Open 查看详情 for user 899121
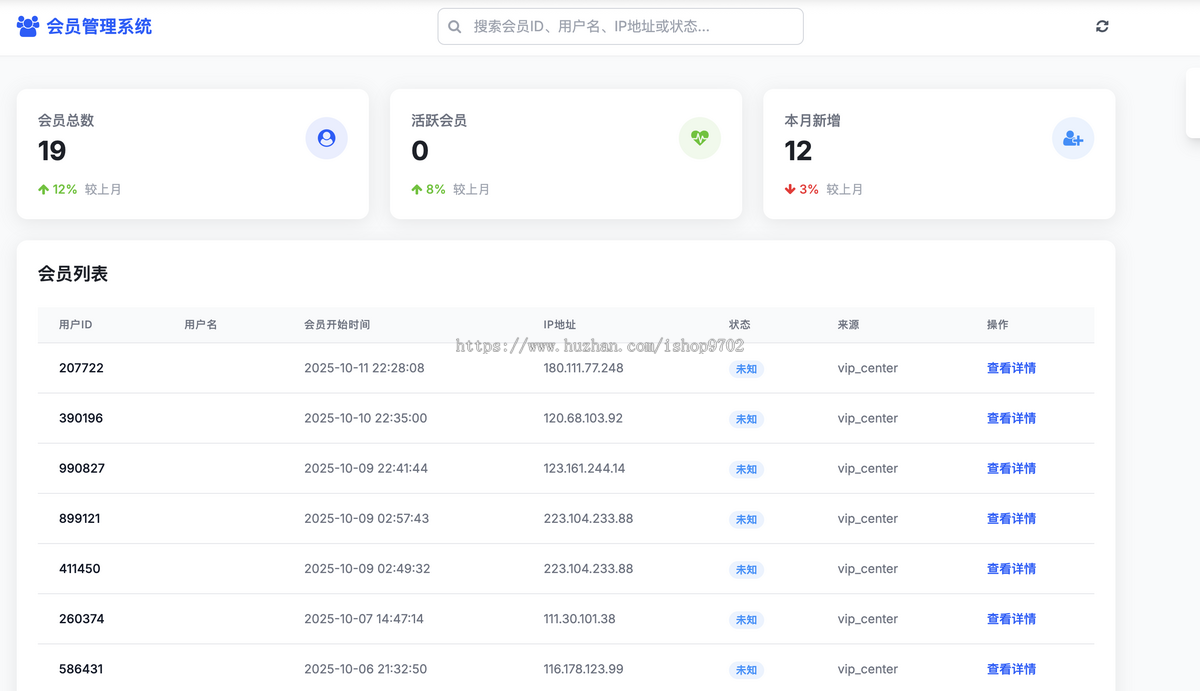Image resolution: width=1200 pixels, height=691 pixels. [x=1011, y=518]
